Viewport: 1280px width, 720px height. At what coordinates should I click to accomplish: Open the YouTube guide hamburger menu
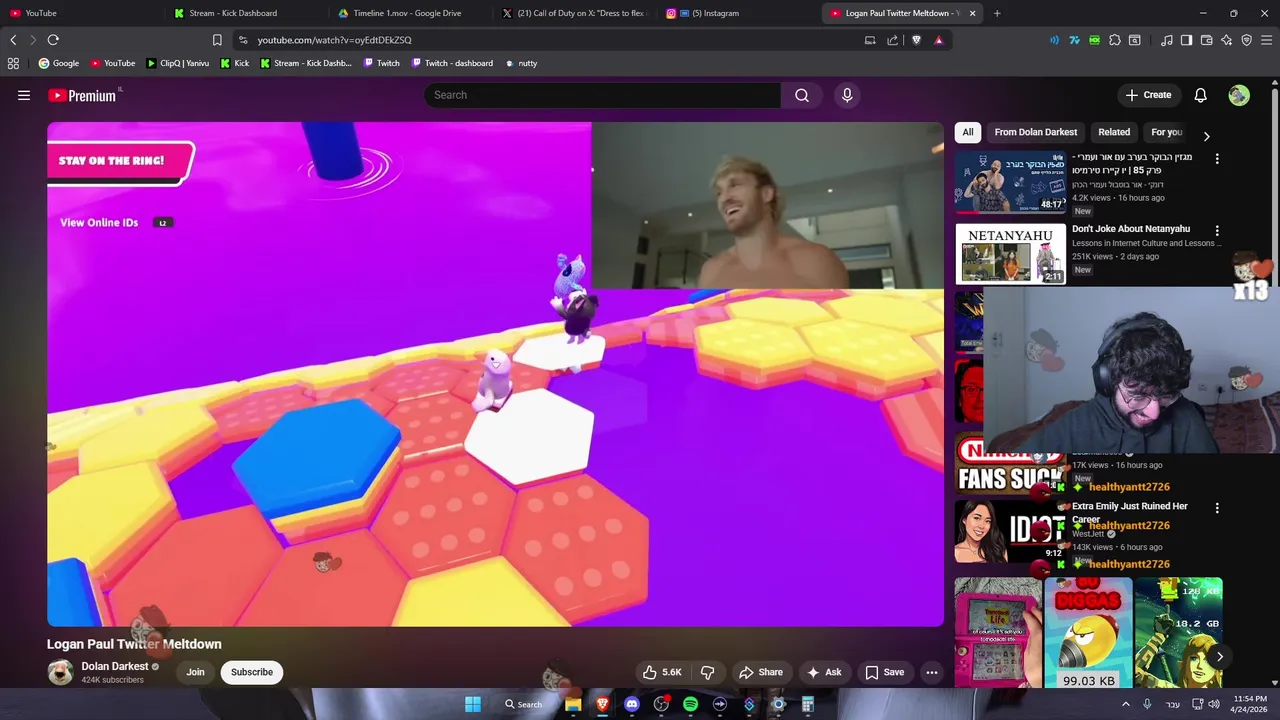tap(24, 95)
